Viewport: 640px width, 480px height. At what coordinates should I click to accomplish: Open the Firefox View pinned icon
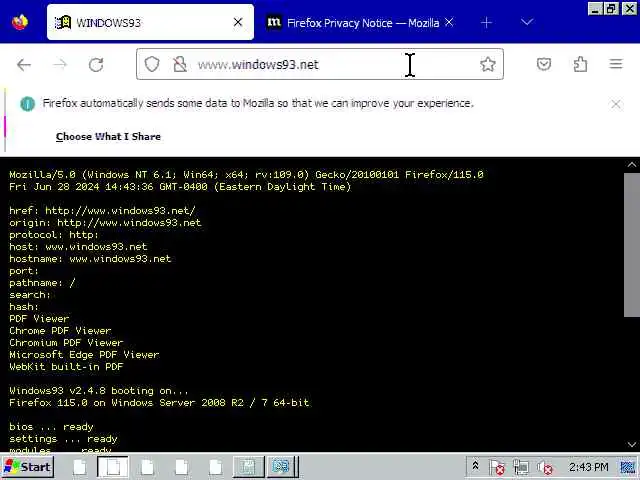[x=20, y=22]
